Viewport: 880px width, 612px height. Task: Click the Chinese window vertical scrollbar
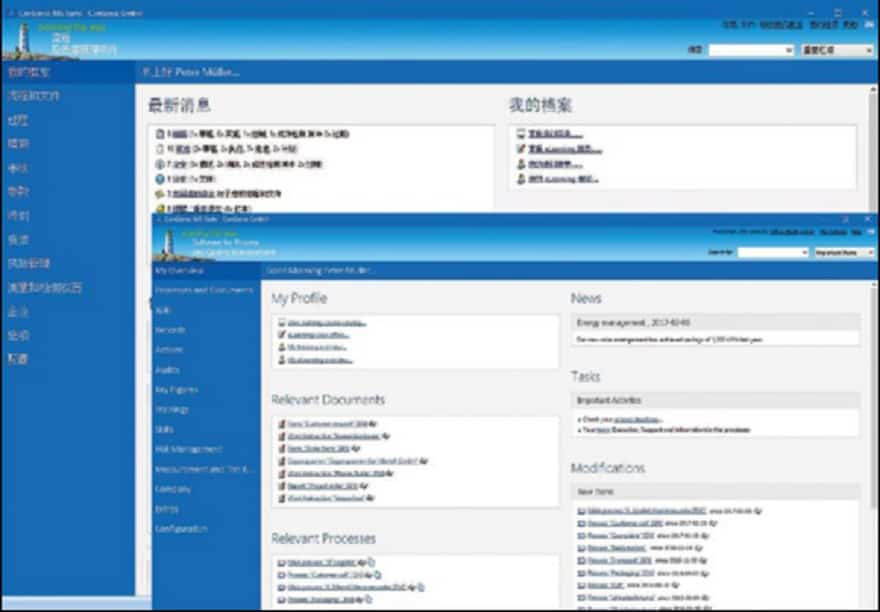pyautogui.click(x=874, y=149)
